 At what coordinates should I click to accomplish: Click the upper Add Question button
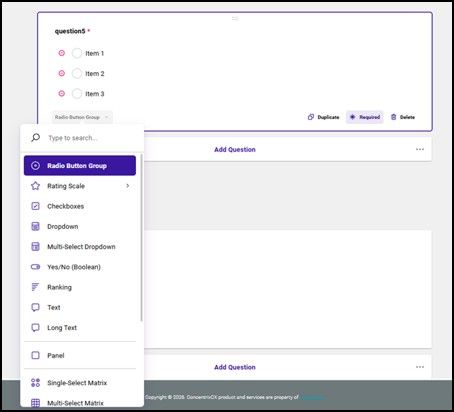(235, 150)
